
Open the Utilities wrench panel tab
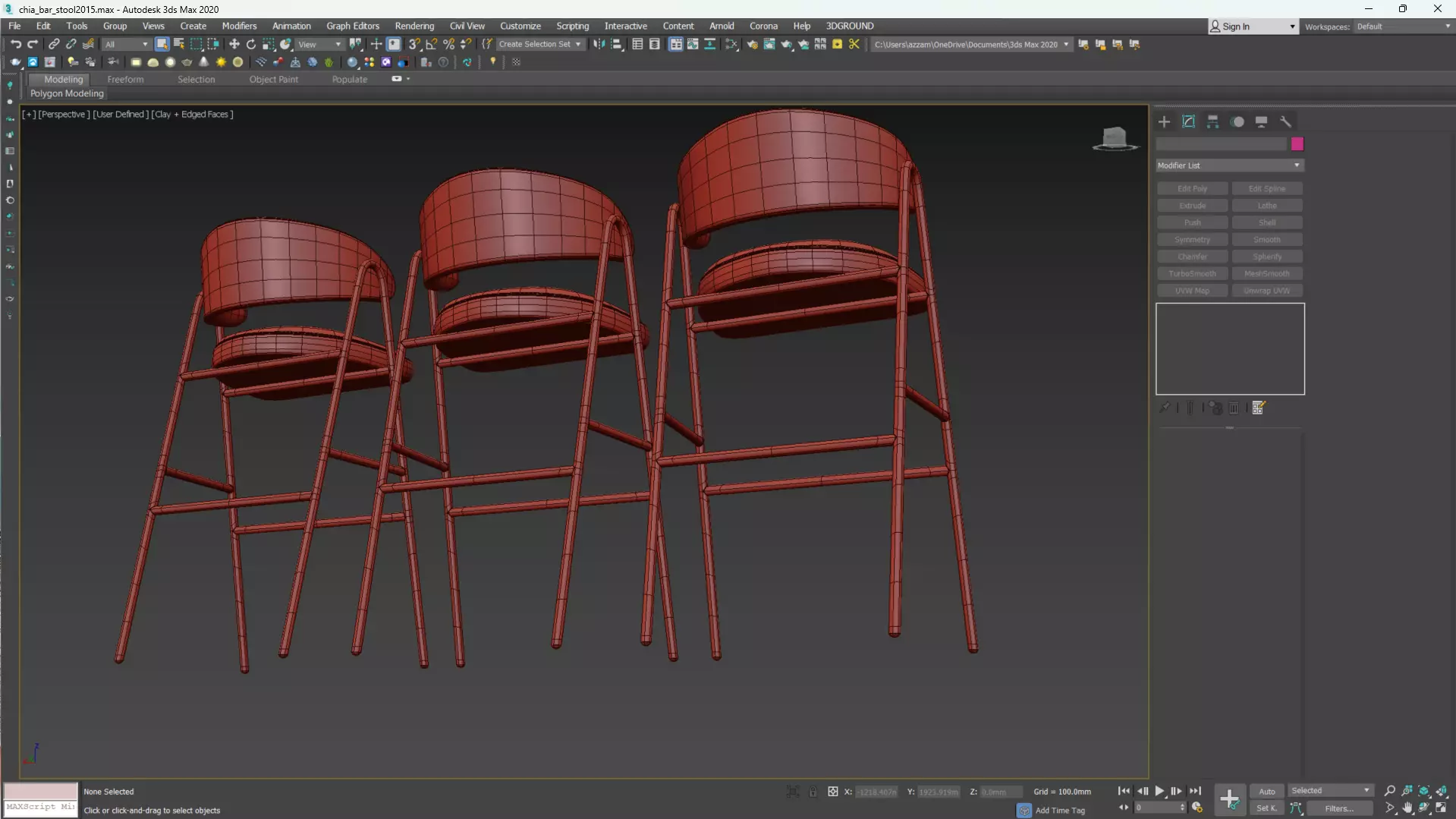coord(1285,121)
